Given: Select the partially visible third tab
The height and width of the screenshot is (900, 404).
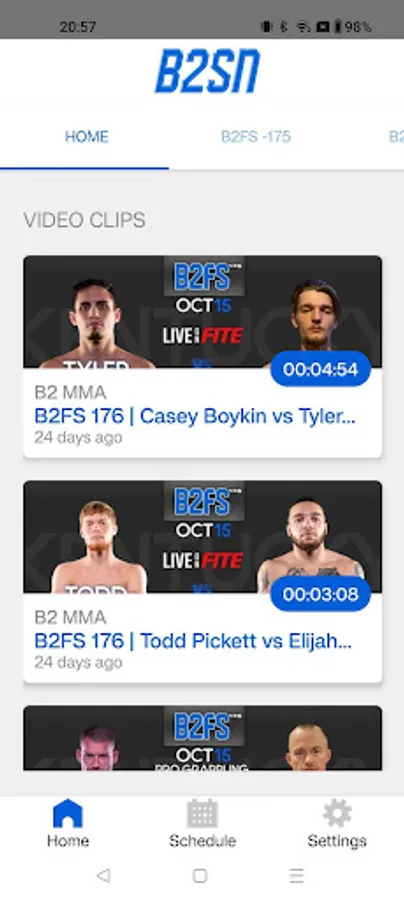Looking at the screenshot, I should (397, 137).
